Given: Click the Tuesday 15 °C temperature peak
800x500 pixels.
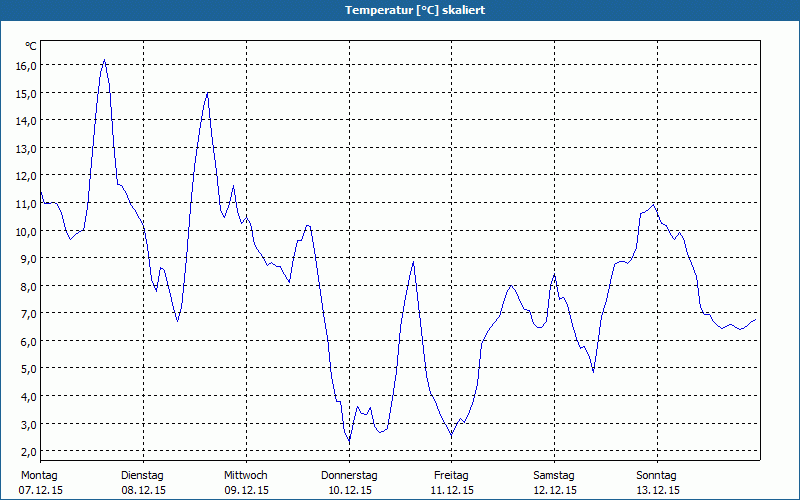Looking at the screenshot, I should click(x=207, y=93).
